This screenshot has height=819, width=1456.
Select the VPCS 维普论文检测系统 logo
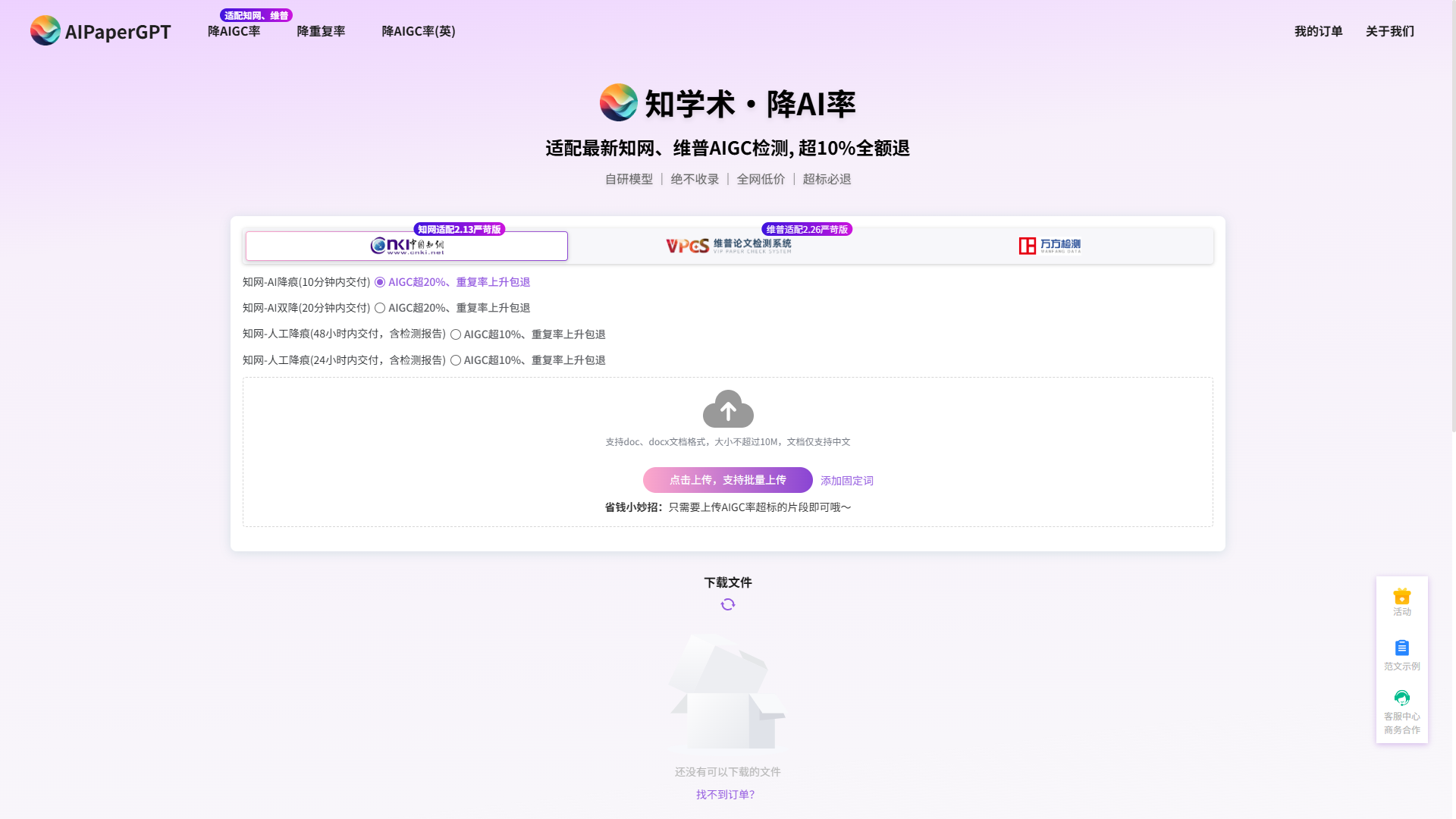click(727, 245)
